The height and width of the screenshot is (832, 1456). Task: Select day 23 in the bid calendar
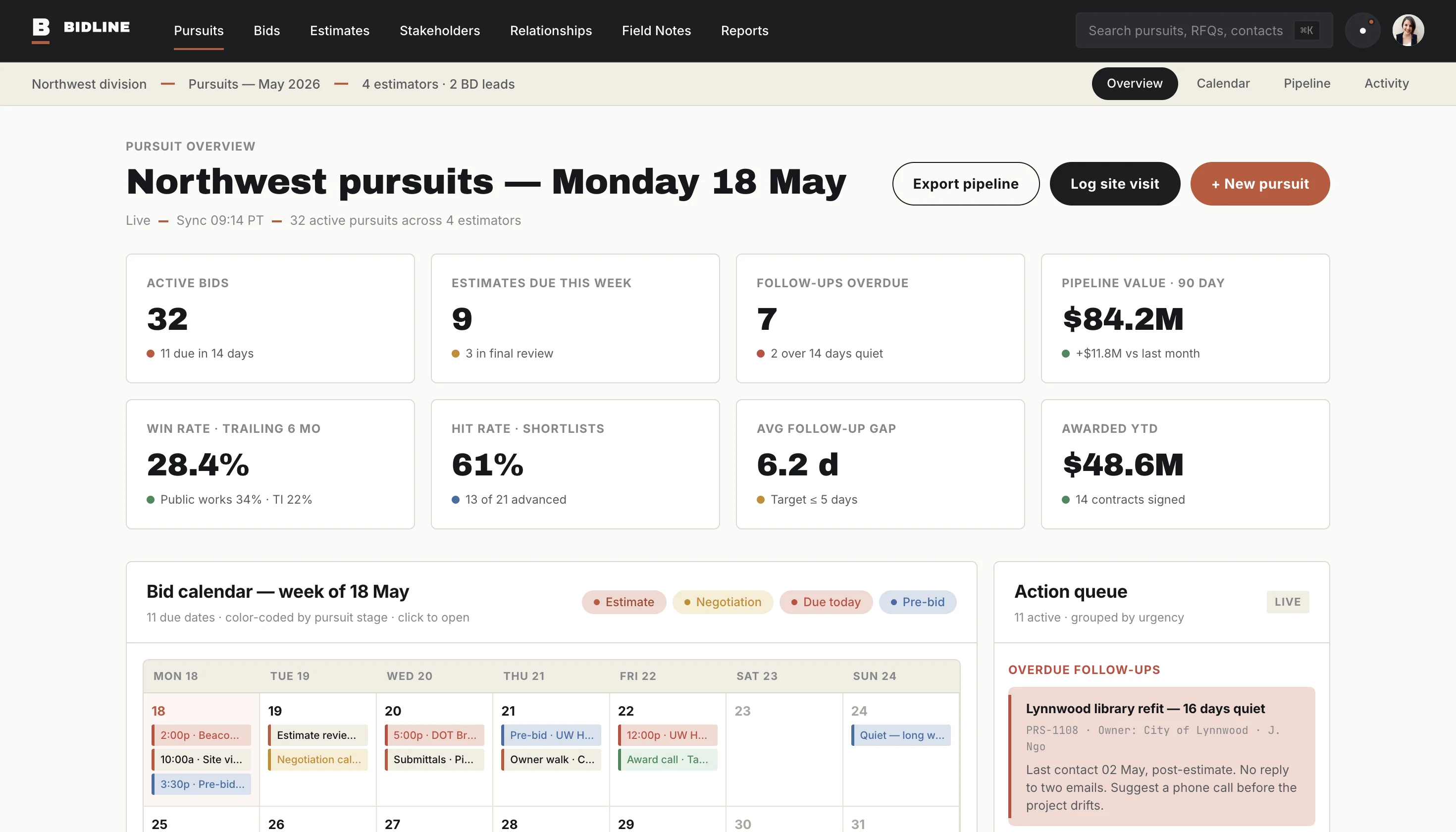784,749
